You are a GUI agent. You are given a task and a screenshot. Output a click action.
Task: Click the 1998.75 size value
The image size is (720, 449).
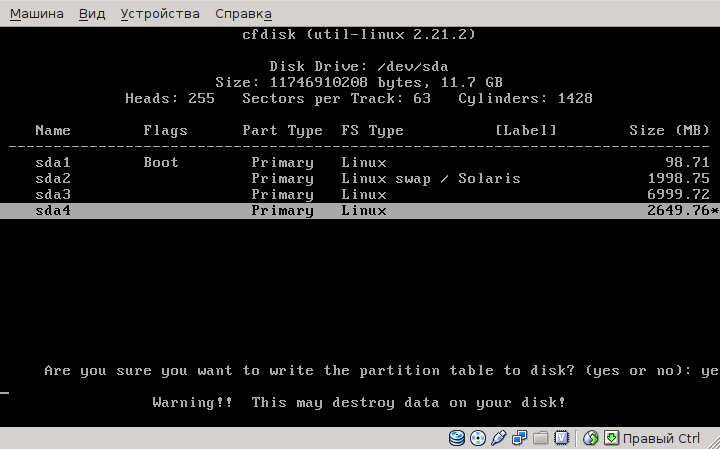tap(679, 179)
